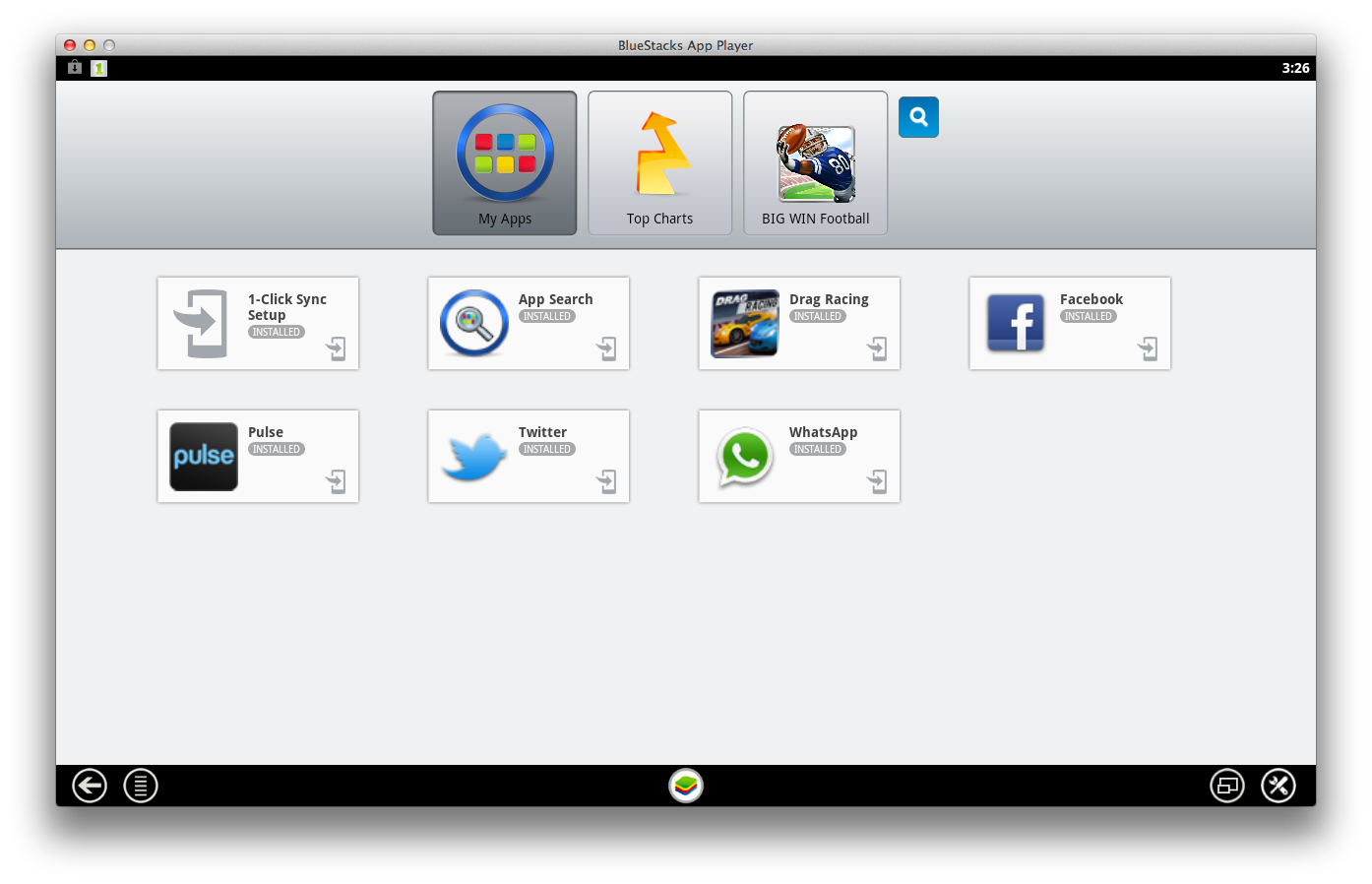This screenshot has width=1372, height=884.
Task: Click the shopping bag notification icon
Action: tap(75, 67)
